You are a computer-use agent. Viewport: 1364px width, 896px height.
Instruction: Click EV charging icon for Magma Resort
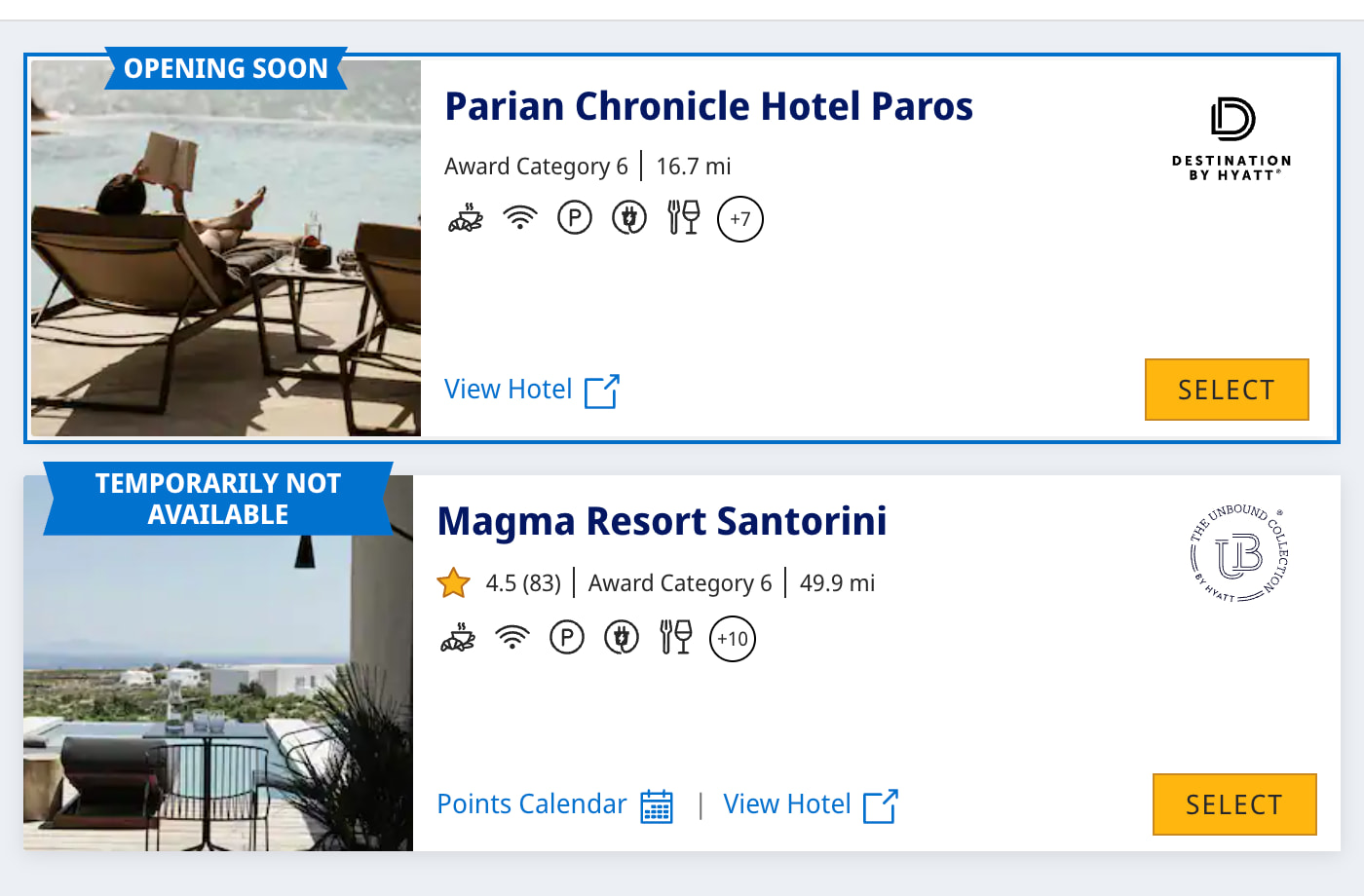[x=622, y=638]
